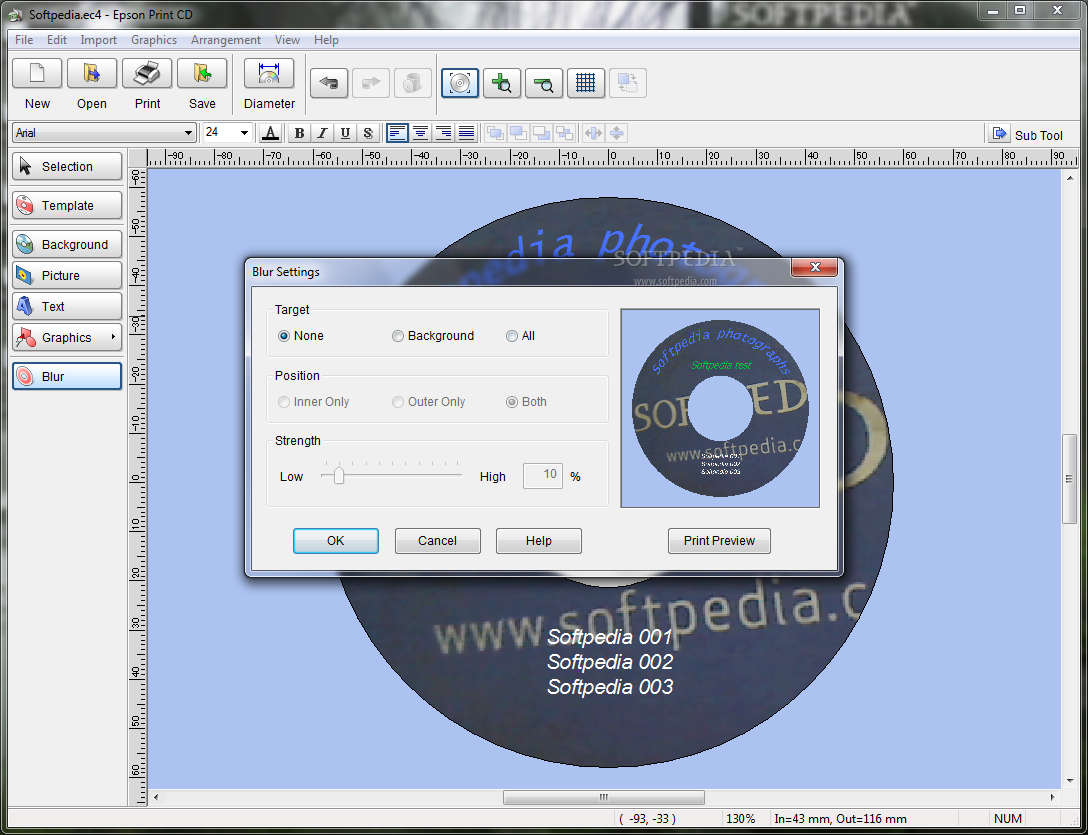
Task: Click the Strength slider handle
Action: tap(339, 475)
